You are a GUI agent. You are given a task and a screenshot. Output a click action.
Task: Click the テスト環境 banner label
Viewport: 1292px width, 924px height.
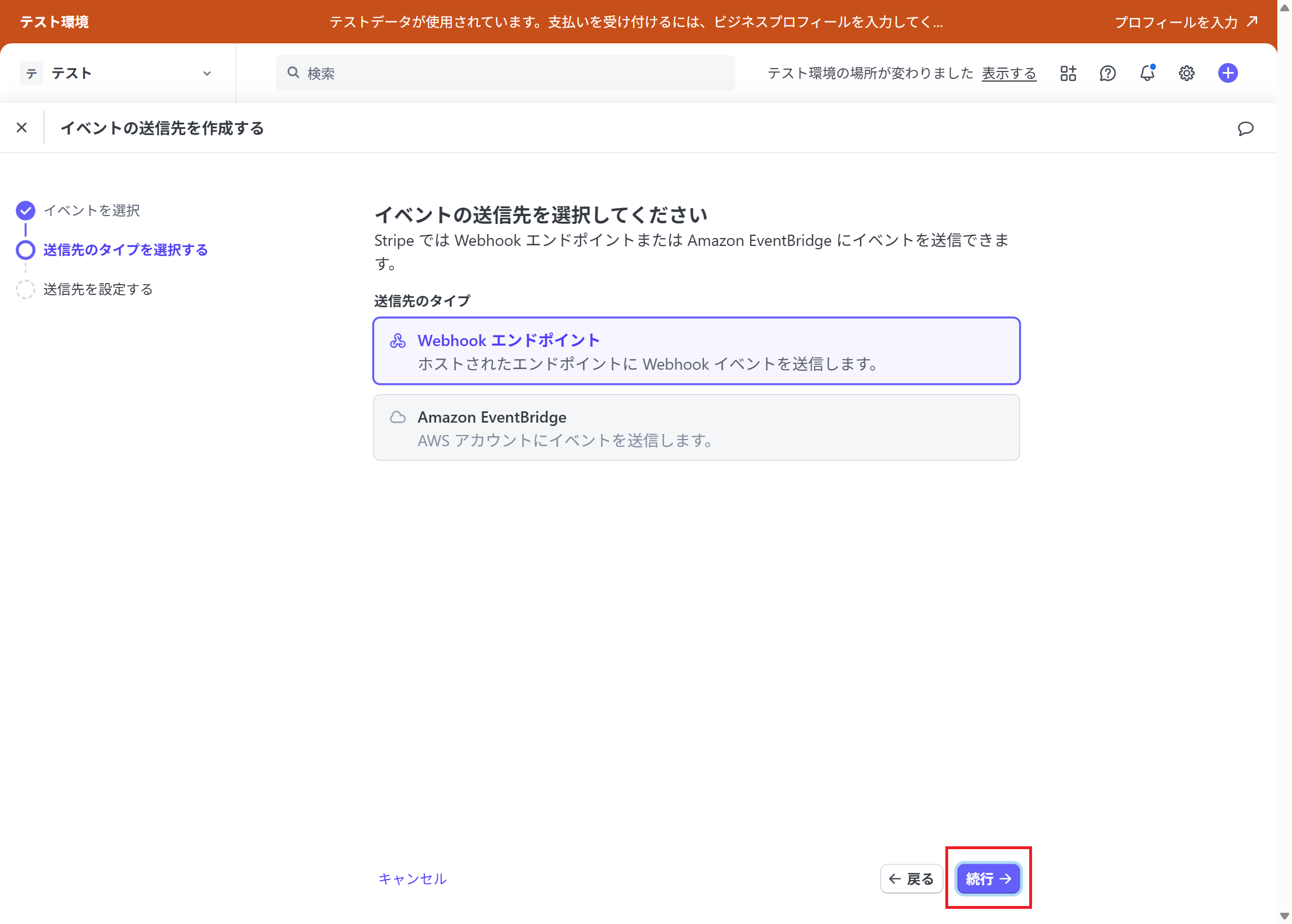[55, 21]
